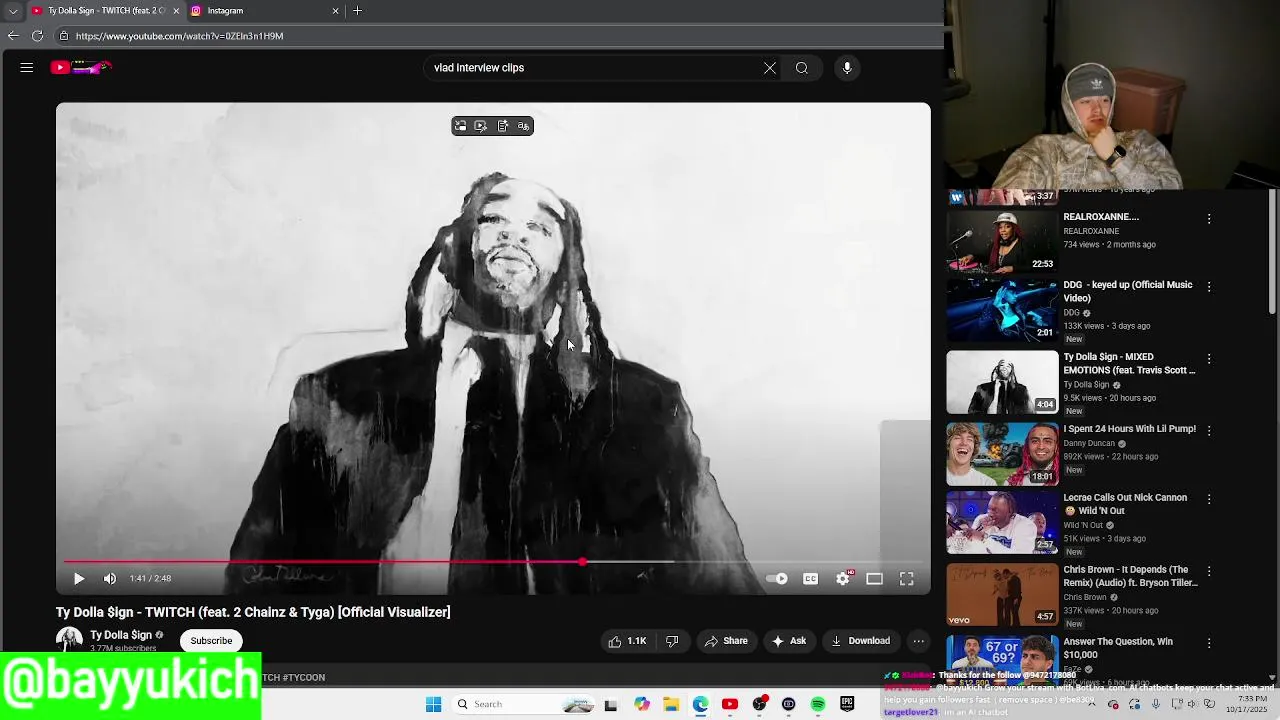Open the Windows Start menu
This screenshot has width=1280, height=720.
[433, 704]
